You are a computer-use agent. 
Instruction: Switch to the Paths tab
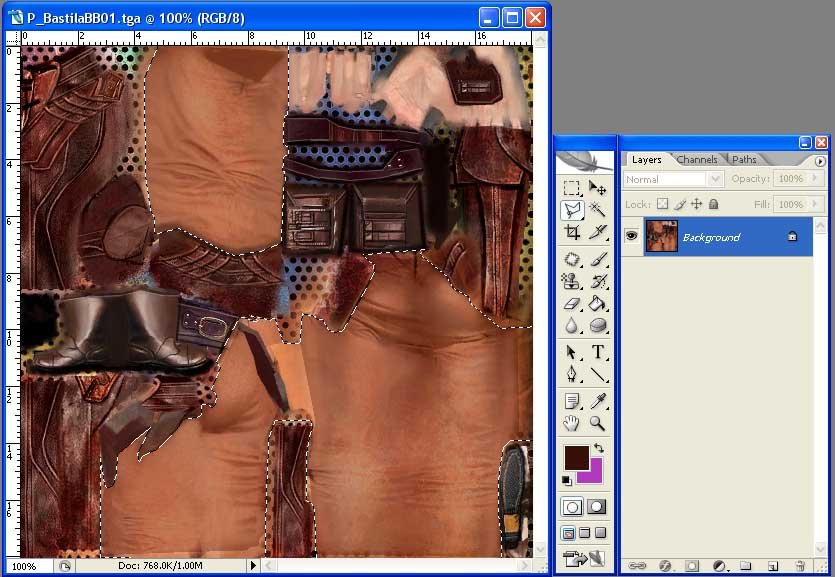tap(744, 160)
